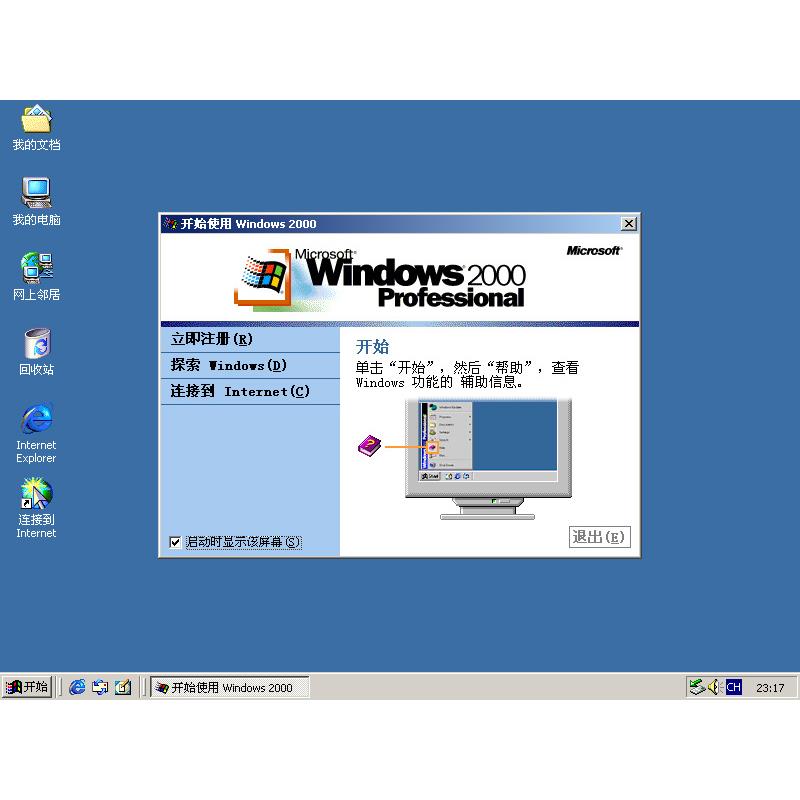Close the 开始使用 Windows 2000 dialog
Image resolution: width=800 pixels, height=800 pixels.
click(629, 223)
